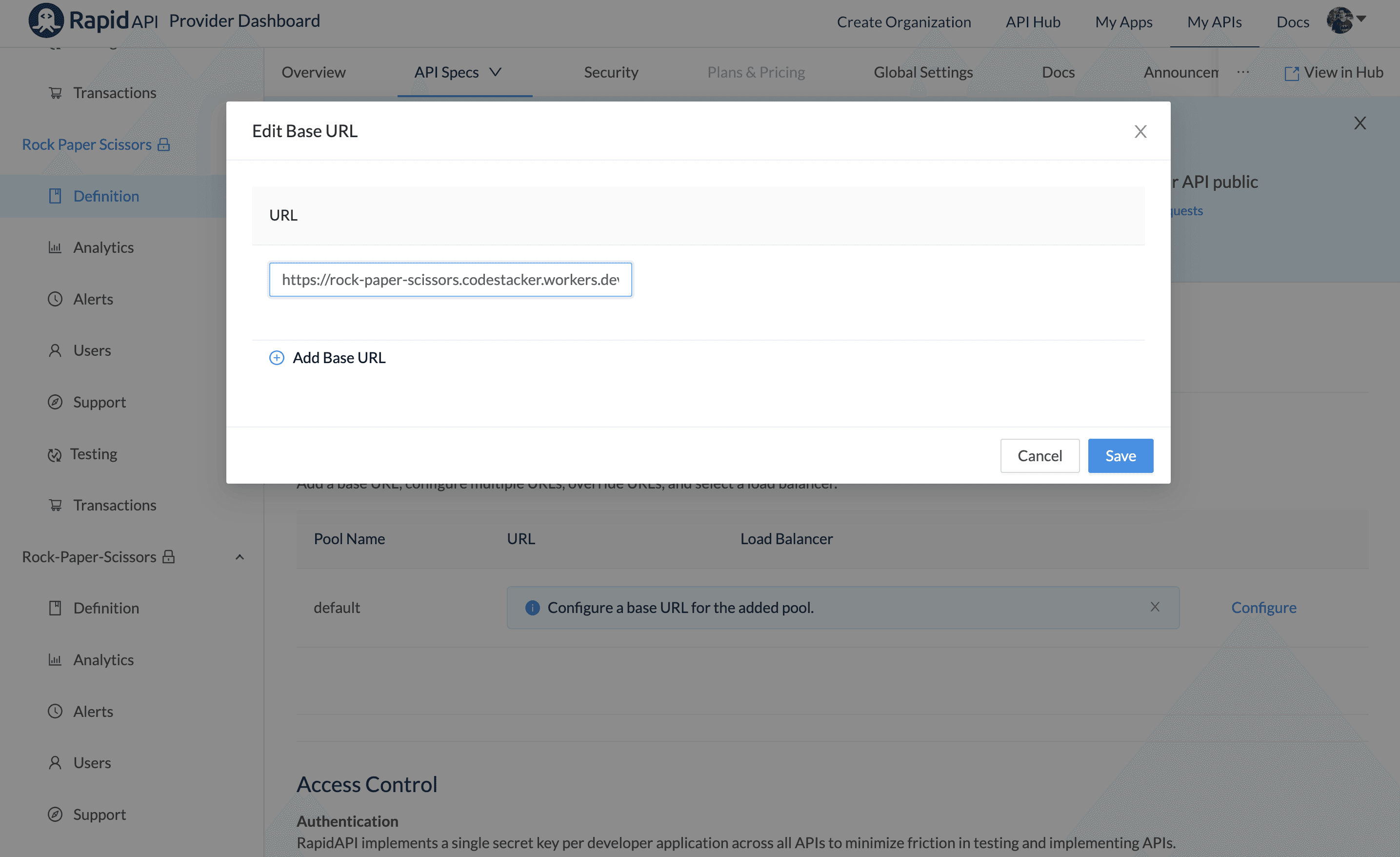This screenshot has width=1400, height=857.
Task: Click the plus icon next to Add Base URL
Action: (x=277, y=357)
